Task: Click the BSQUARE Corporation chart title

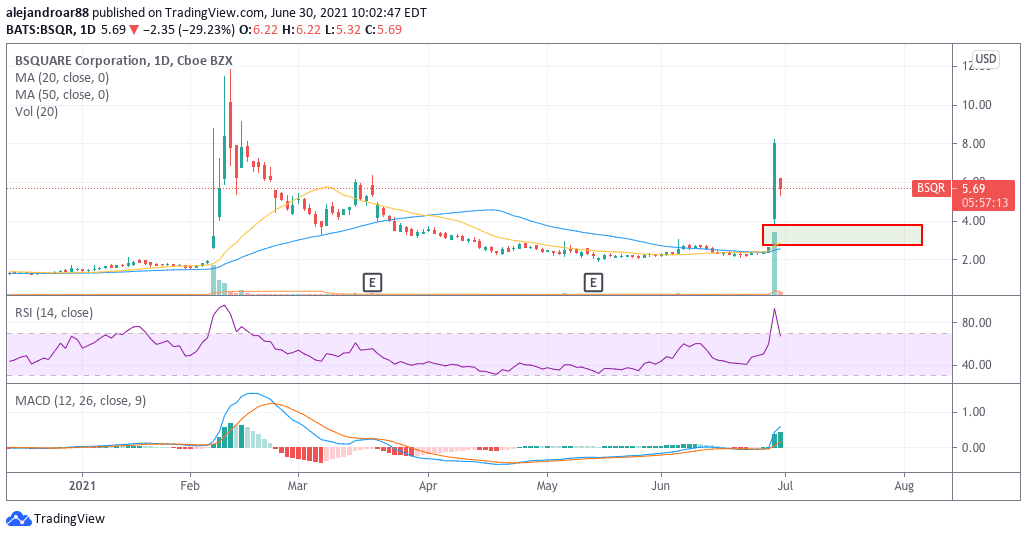Action: tap(124, 60)
